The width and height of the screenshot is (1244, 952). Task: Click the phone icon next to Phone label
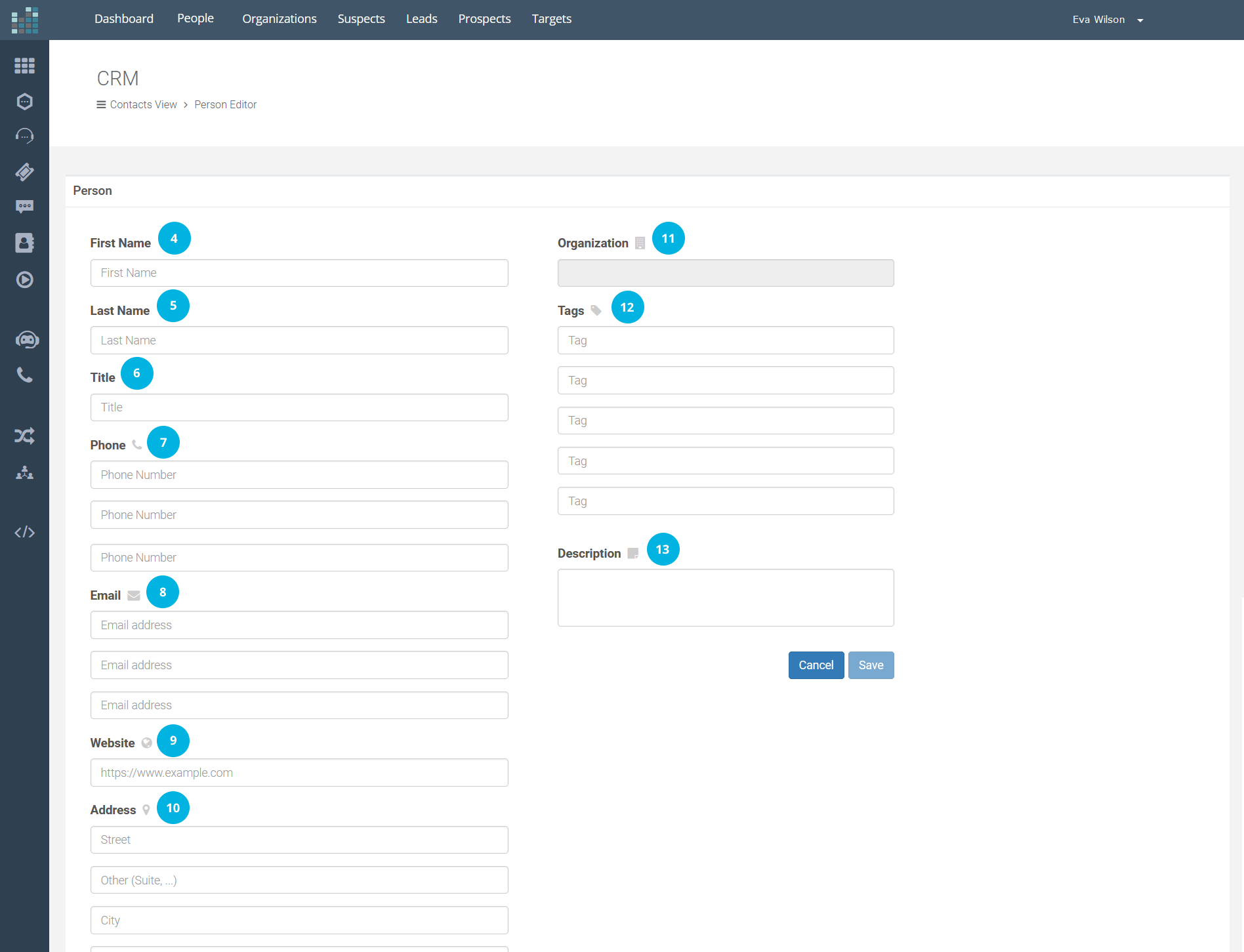click(136, 445)
